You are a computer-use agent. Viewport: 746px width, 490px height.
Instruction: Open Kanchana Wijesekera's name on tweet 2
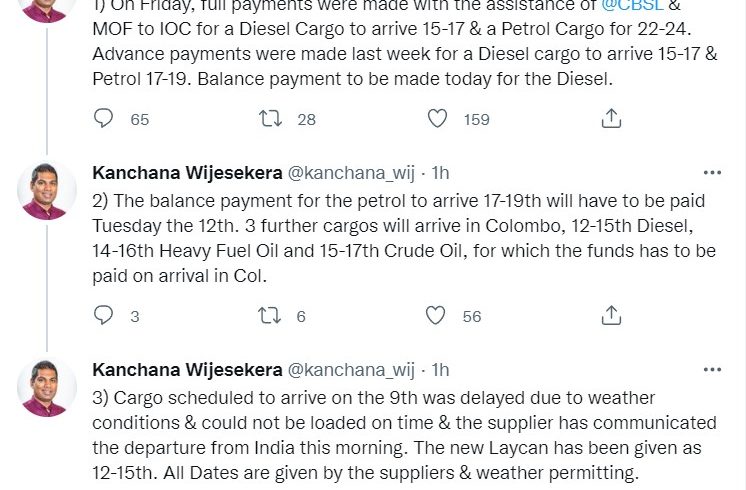pyautogui.click(x=186, y=173)
